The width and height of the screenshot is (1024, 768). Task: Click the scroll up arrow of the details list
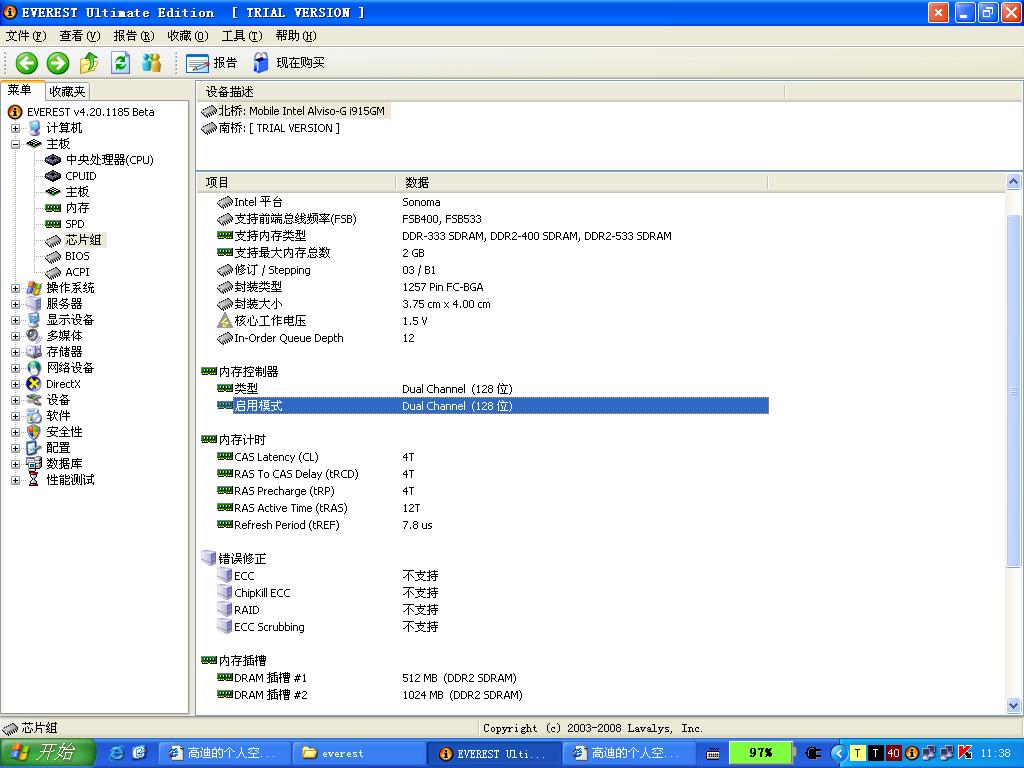point(1013,182)
